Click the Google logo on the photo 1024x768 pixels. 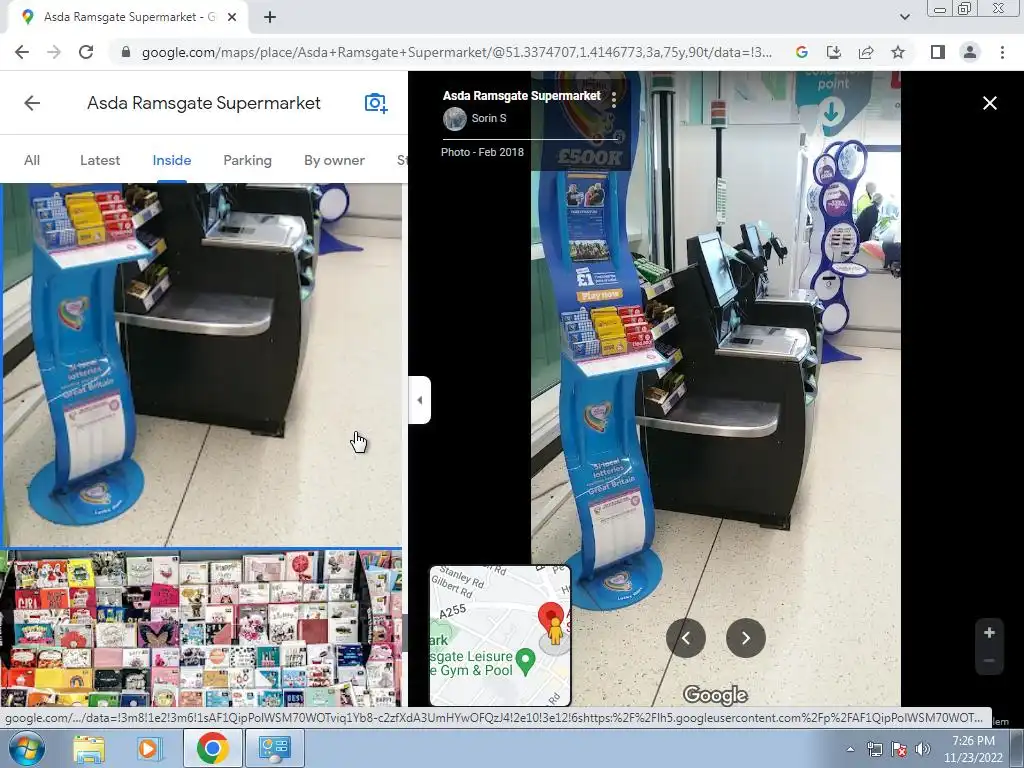pyautogui.click(x=715, y=695)
